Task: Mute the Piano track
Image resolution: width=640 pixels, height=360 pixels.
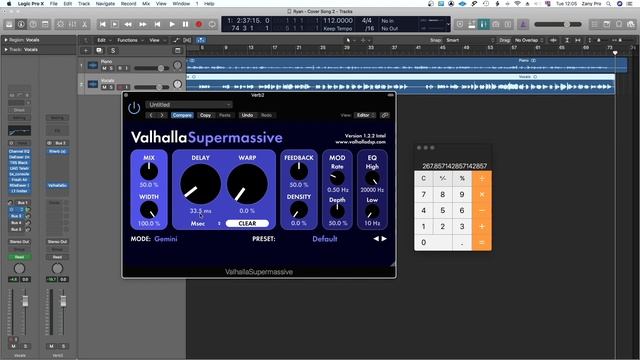Action: pyautogui.click(x=104, y=68)
